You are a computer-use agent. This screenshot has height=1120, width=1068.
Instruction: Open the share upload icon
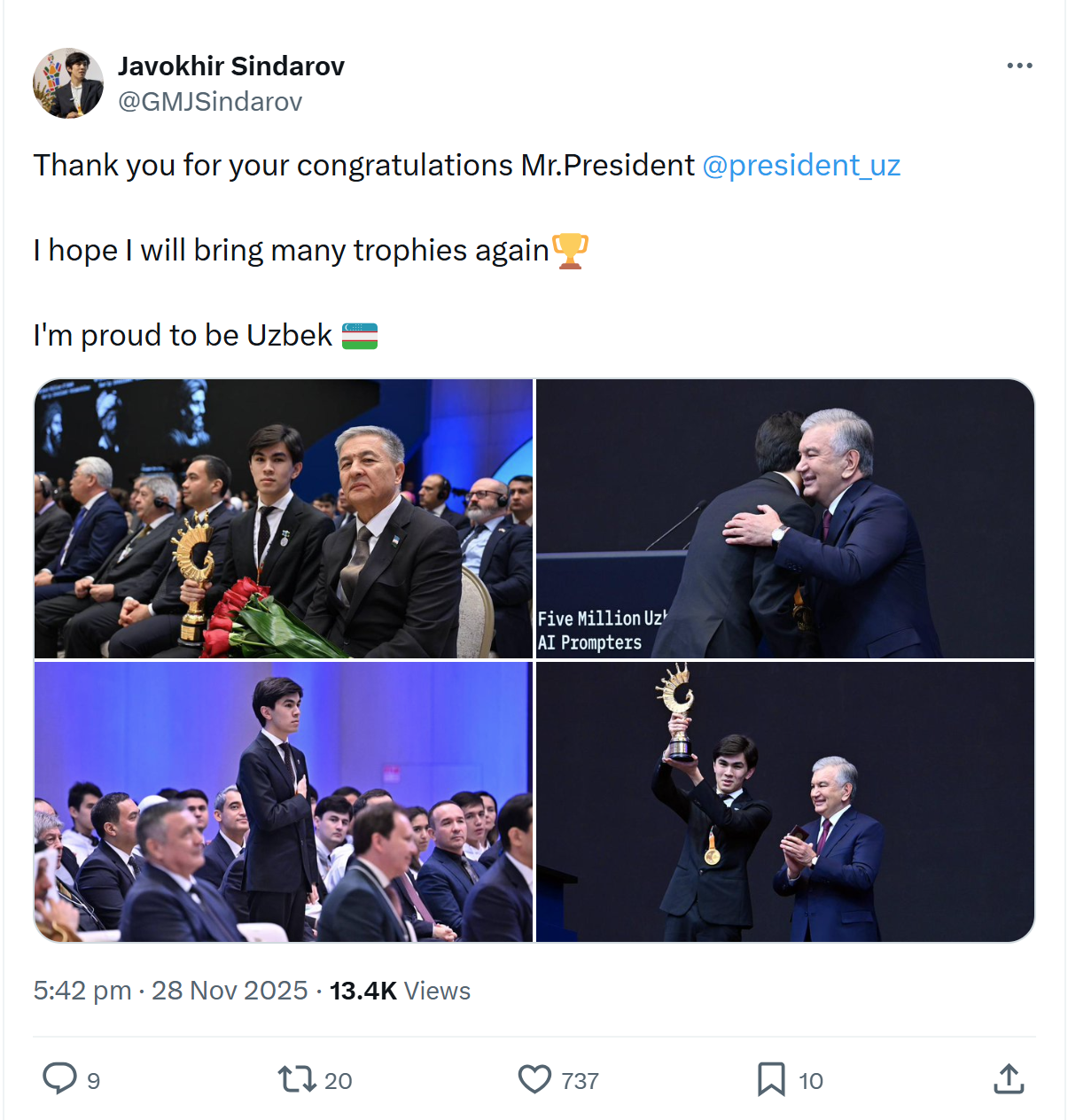(x=1009, y=1078)
